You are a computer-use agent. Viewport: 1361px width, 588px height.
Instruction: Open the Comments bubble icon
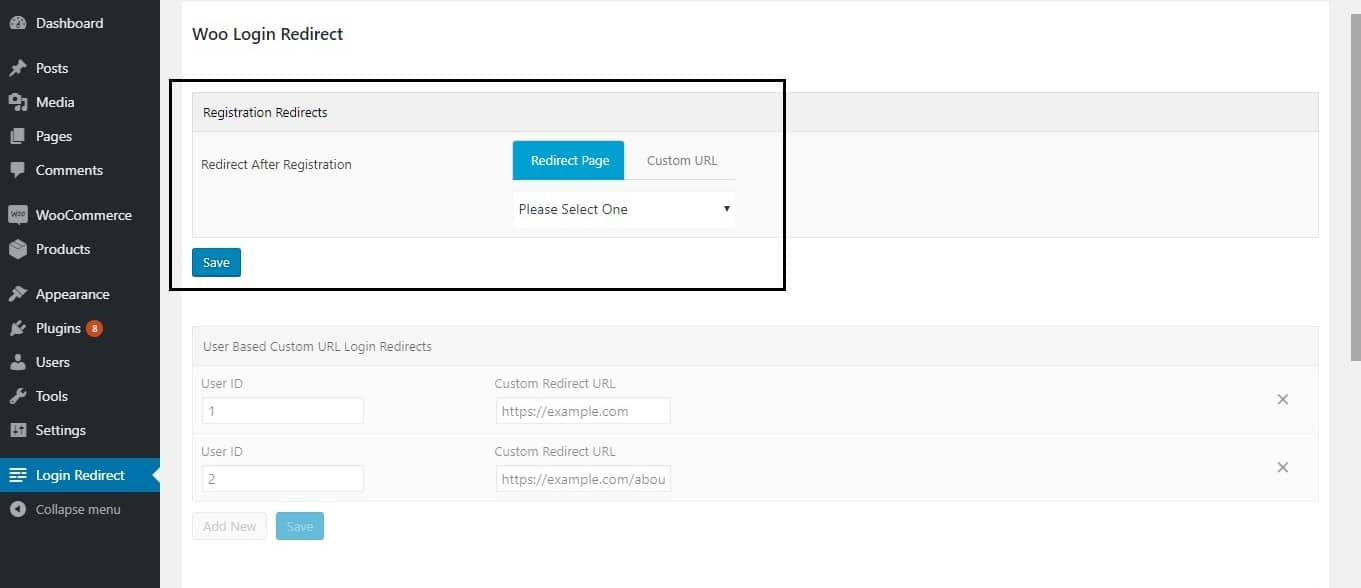point(18,170)
